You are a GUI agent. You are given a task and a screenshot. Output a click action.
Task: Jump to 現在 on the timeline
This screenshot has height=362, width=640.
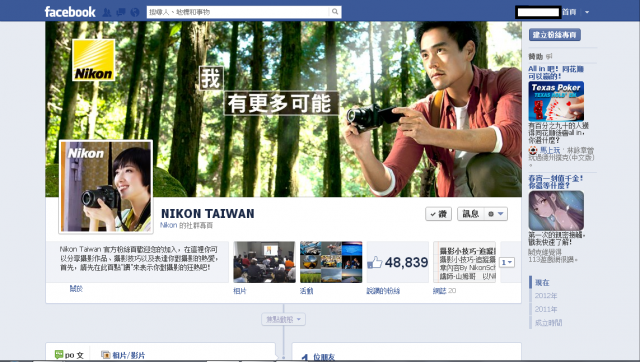pos(542,282)
